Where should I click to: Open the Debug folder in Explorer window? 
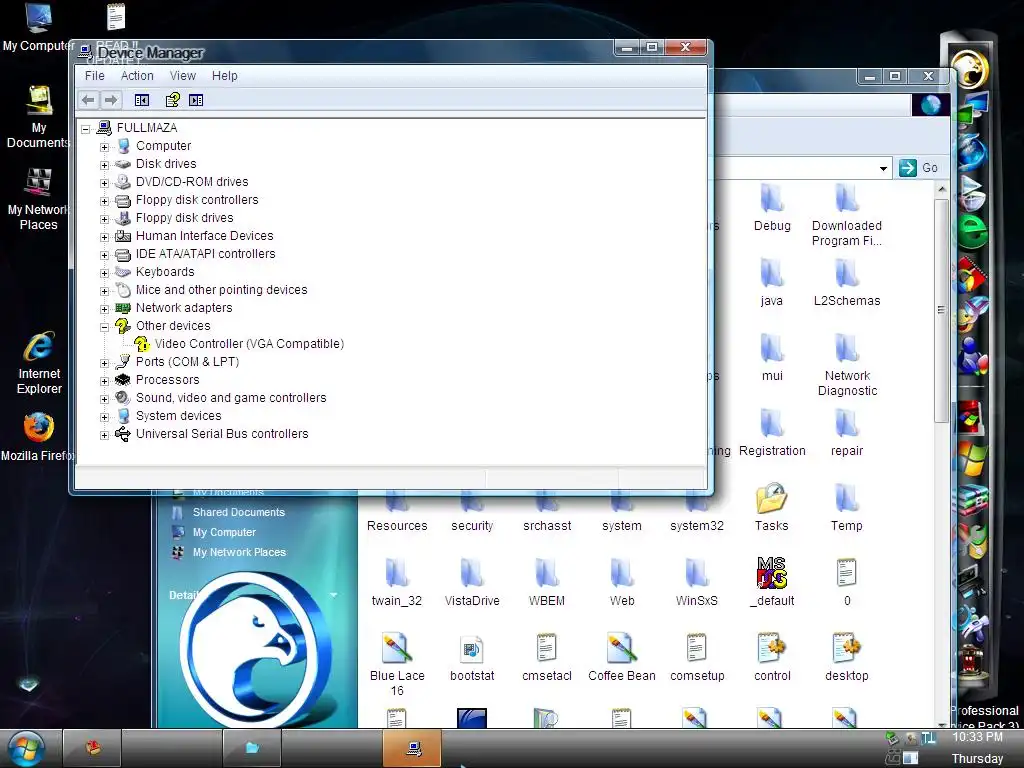click(772, 208)
